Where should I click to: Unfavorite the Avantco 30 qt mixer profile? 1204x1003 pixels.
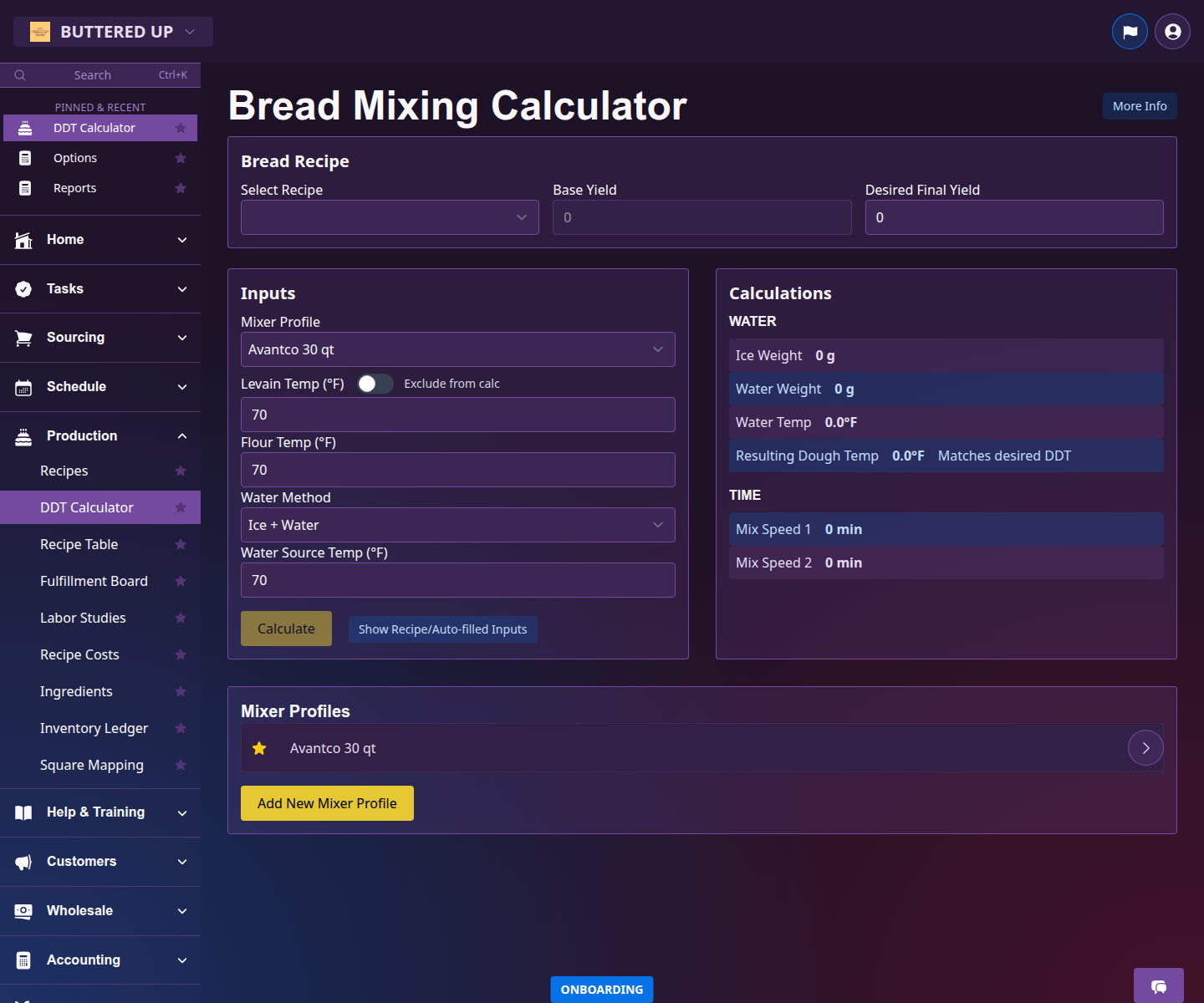pos(259,748)
